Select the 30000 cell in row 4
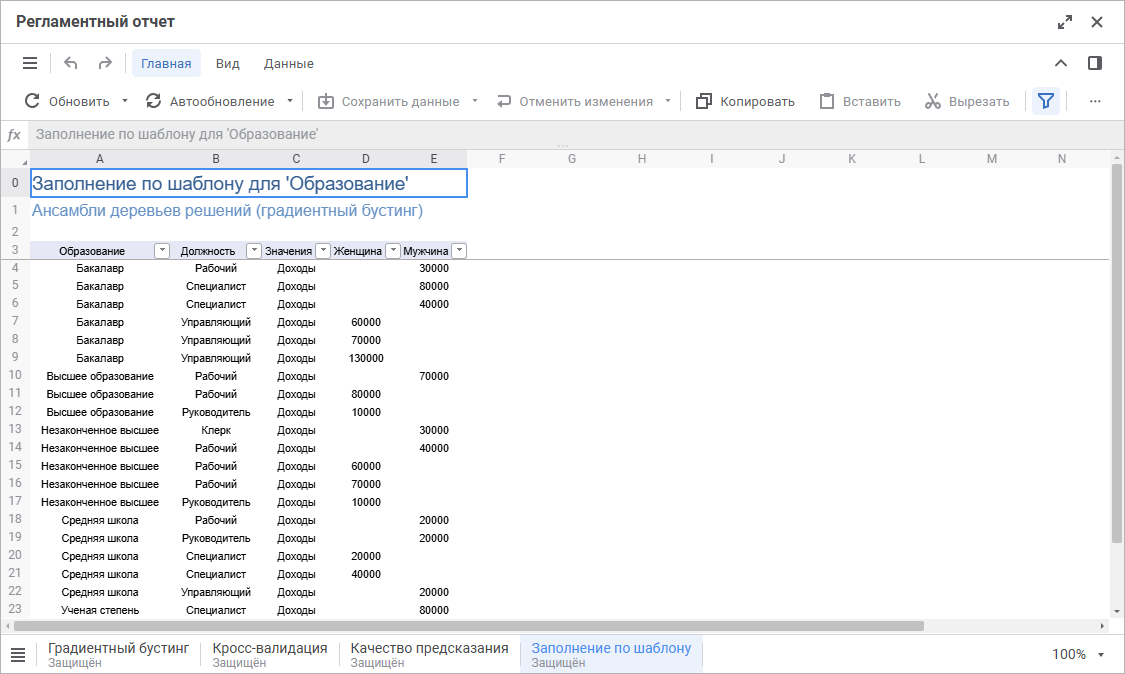Screen dimensions: 1125x674 pyautogui.click(x=434, y=268)
